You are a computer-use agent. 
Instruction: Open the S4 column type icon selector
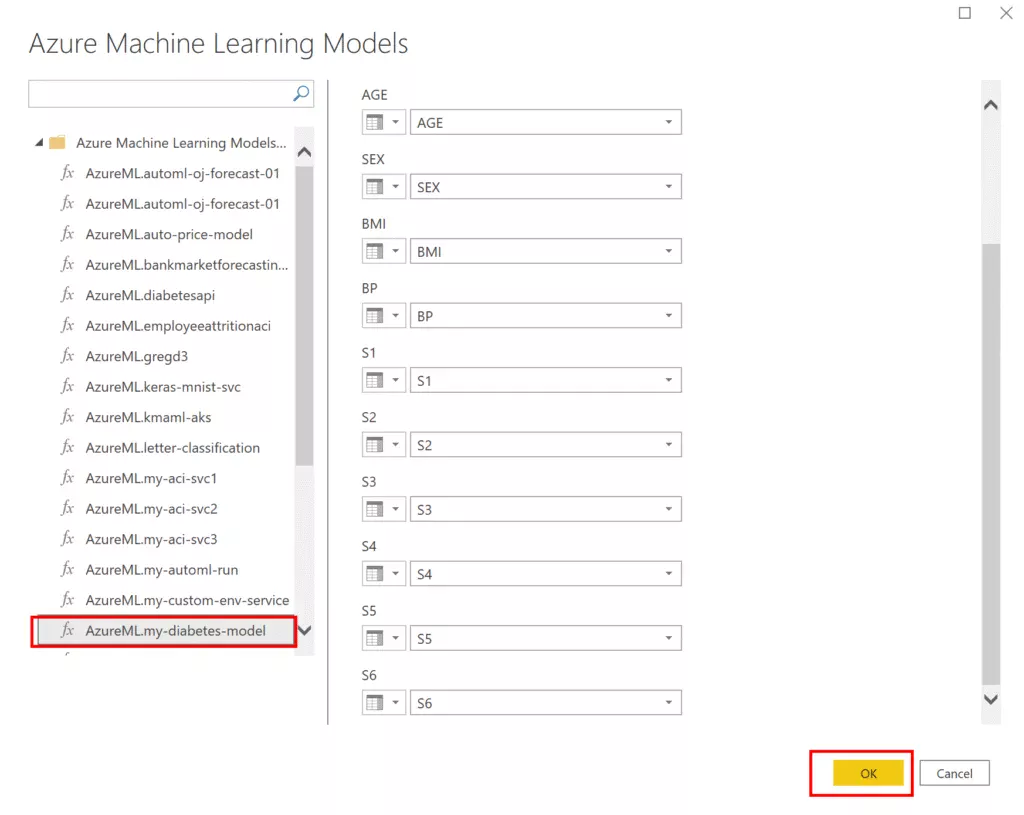[383, 574]
